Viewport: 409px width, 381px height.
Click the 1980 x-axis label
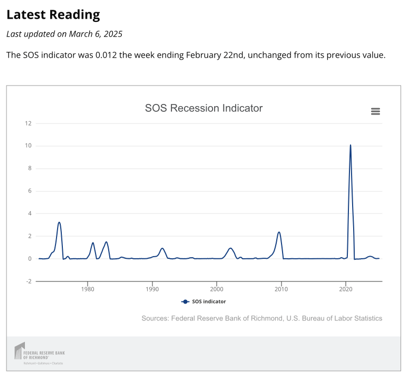[87, 289]
